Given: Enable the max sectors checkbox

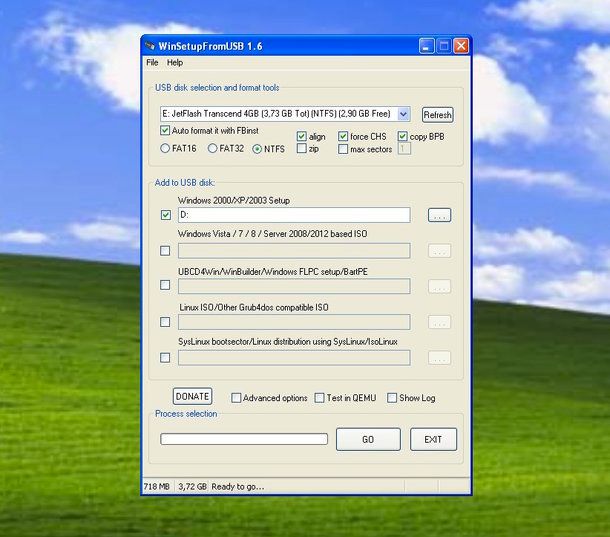Looking at the screenshot, I should click(x=343, y=149).
